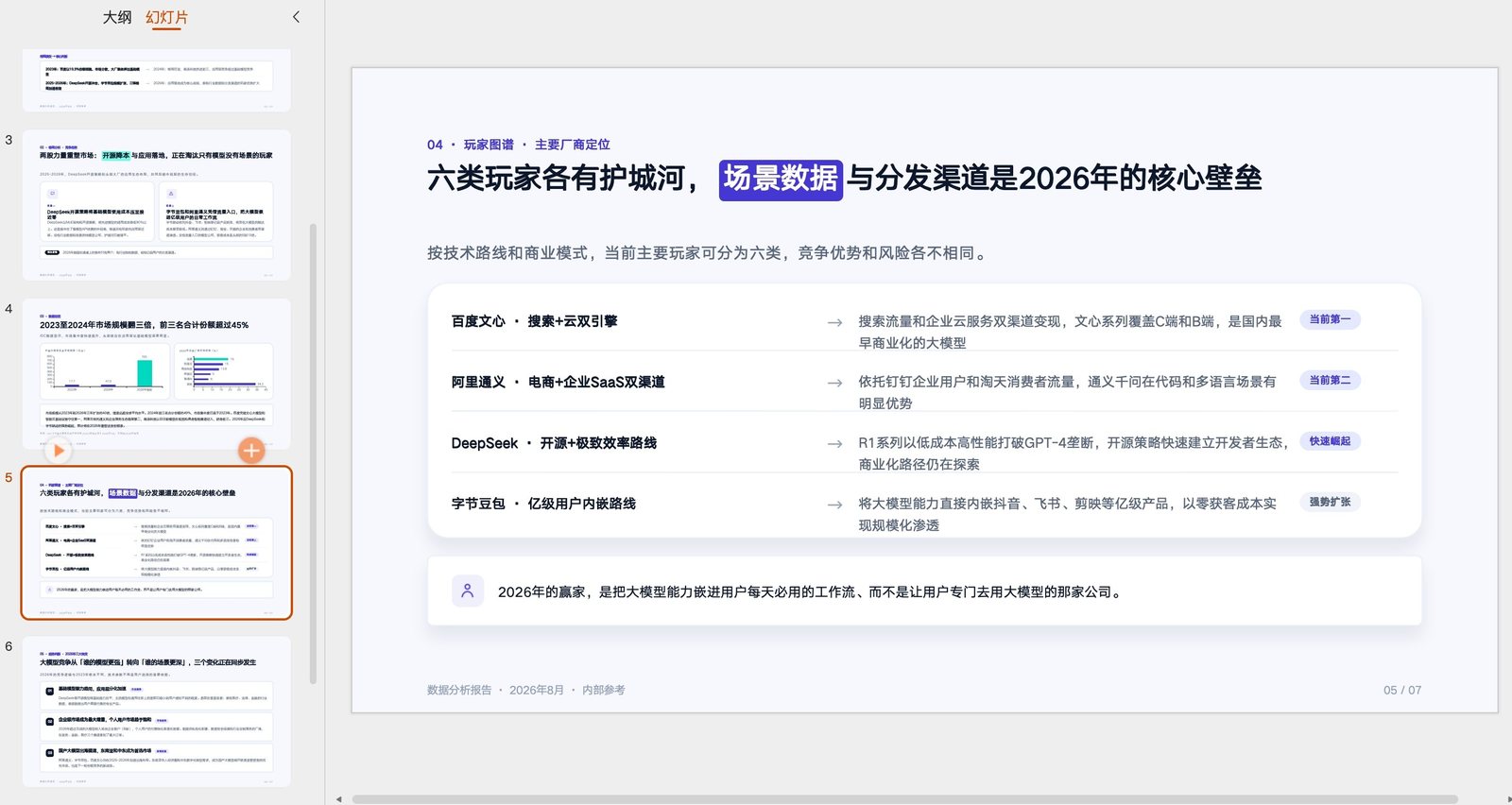Click the 当前第一 badge
The width and height of the screenshot is (1512, 805).
click(1330, 319)
